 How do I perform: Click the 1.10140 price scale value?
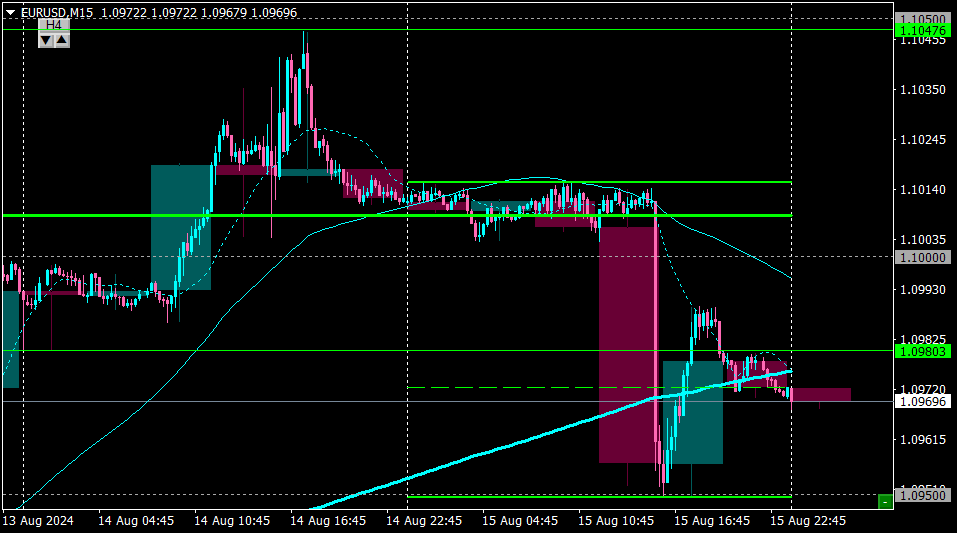point(923,190)
